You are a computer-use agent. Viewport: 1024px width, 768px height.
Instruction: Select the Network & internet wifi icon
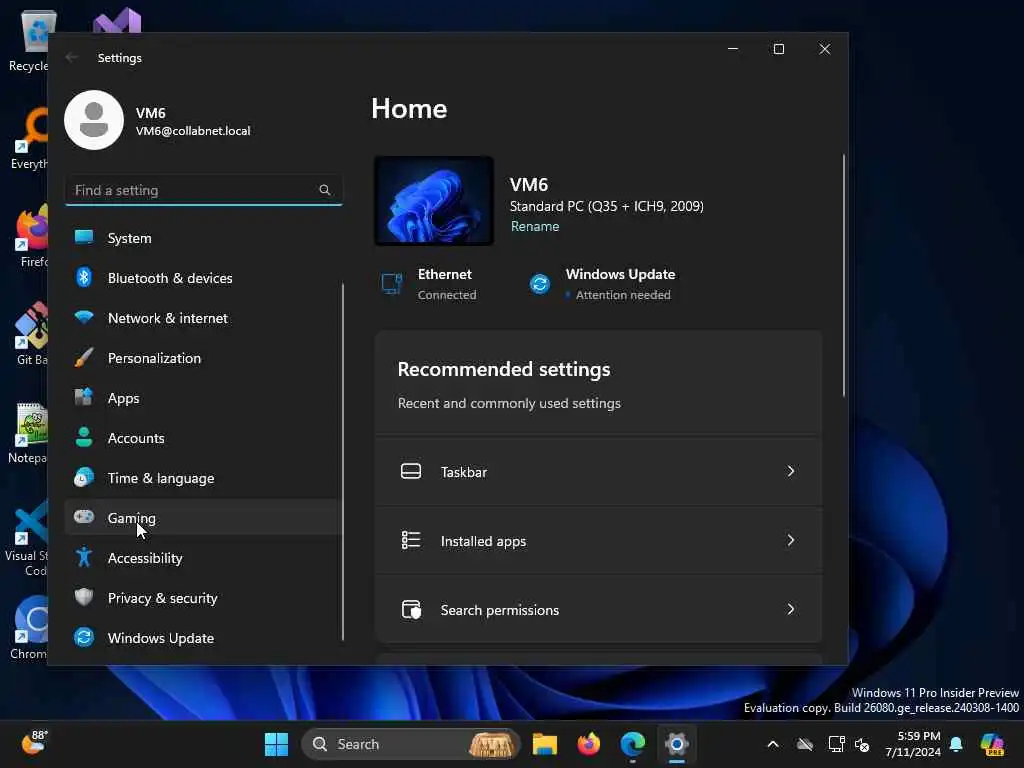(x=84, y=317)
